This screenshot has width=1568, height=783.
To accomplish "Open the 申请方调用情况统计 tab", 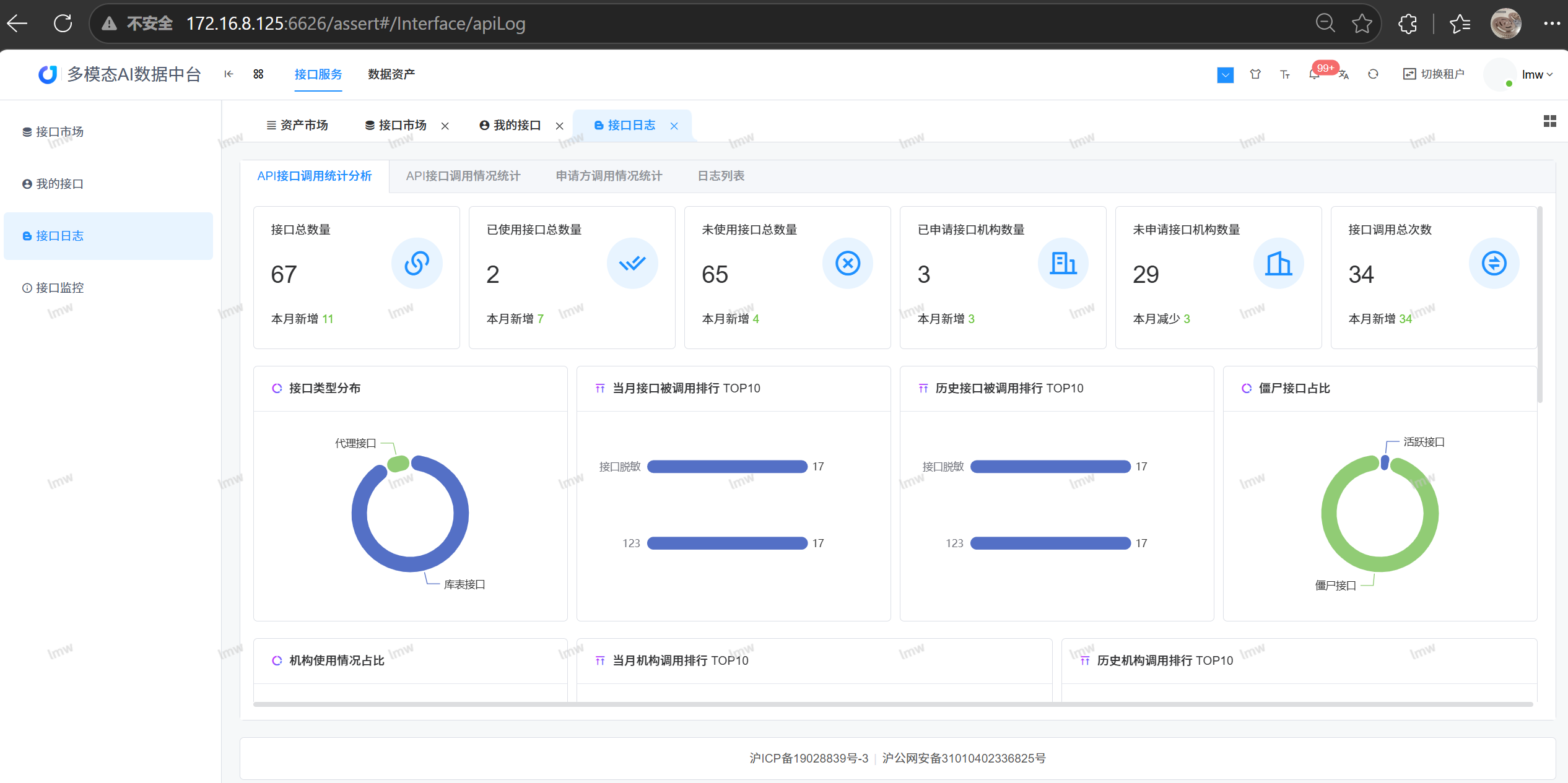I will (x=609, y=176).
